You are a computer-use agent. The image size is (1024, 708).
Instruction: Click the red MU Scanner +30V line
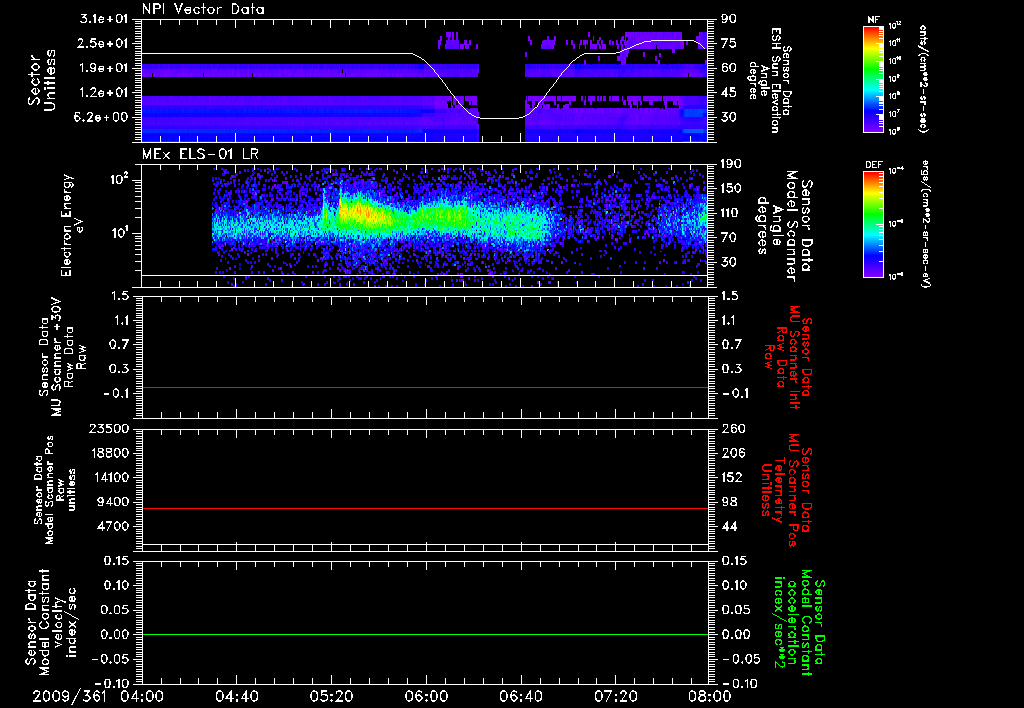pos(424,387)
